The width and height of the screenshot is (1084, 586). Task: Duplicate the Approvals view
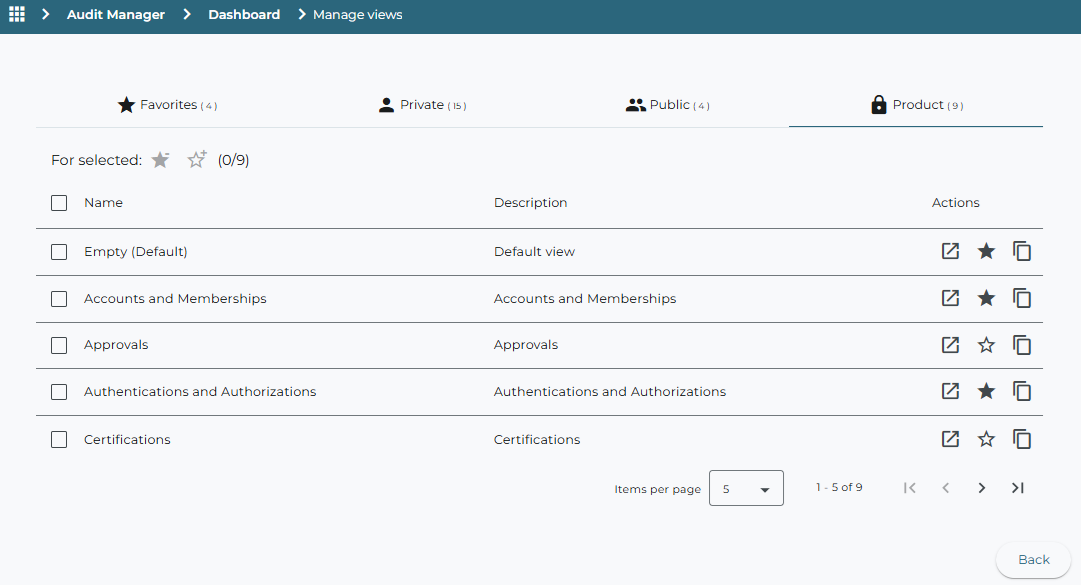[x=1022, y=345]
